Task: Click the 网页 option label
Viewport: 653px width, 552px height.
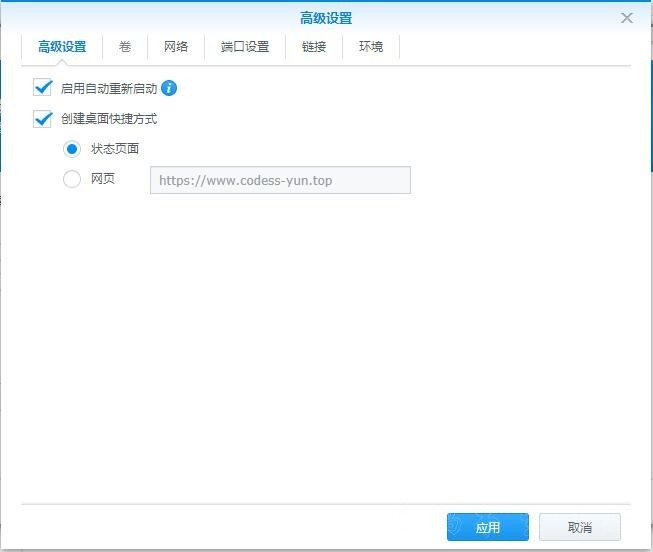Action: [103, 180]
